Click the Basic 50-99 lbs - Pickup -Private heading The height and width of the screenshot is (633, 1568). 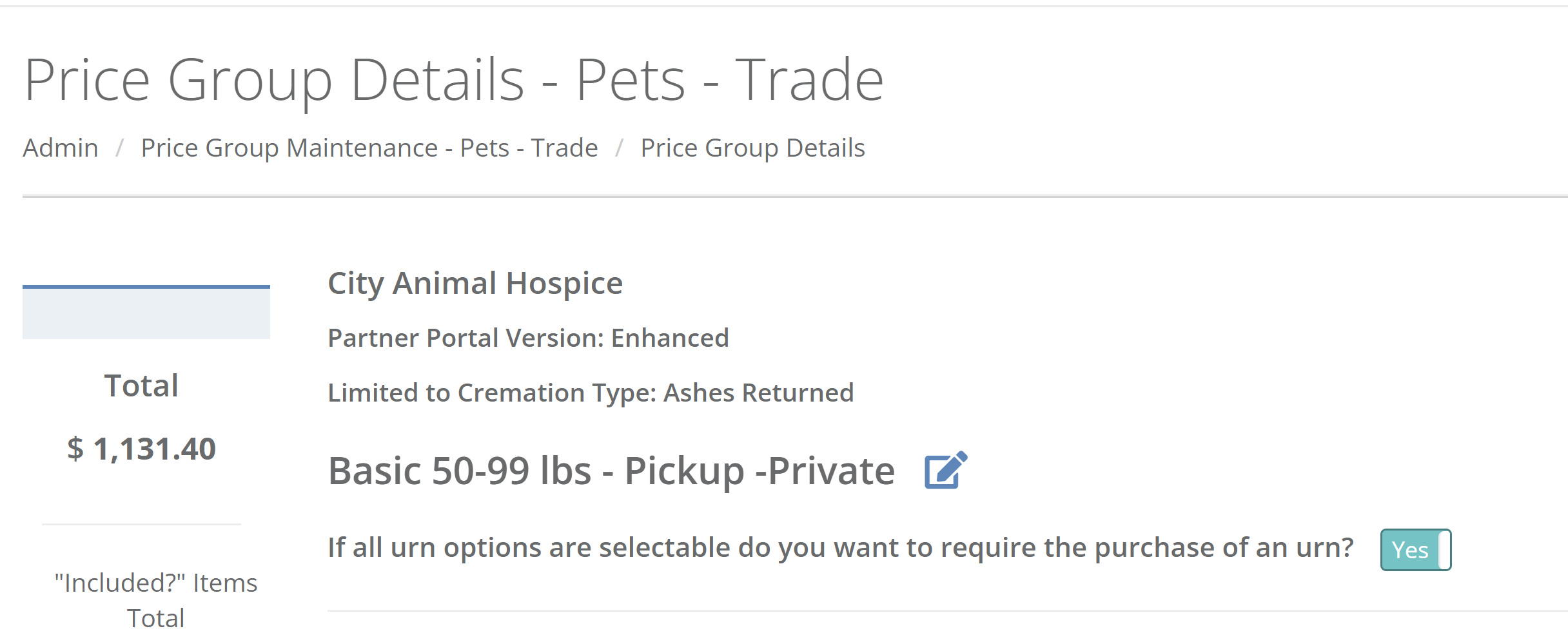point(611,471)
